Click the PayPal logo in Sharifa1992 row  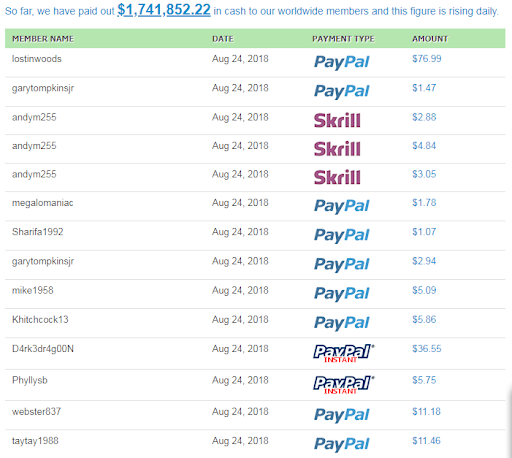[342, 235]
